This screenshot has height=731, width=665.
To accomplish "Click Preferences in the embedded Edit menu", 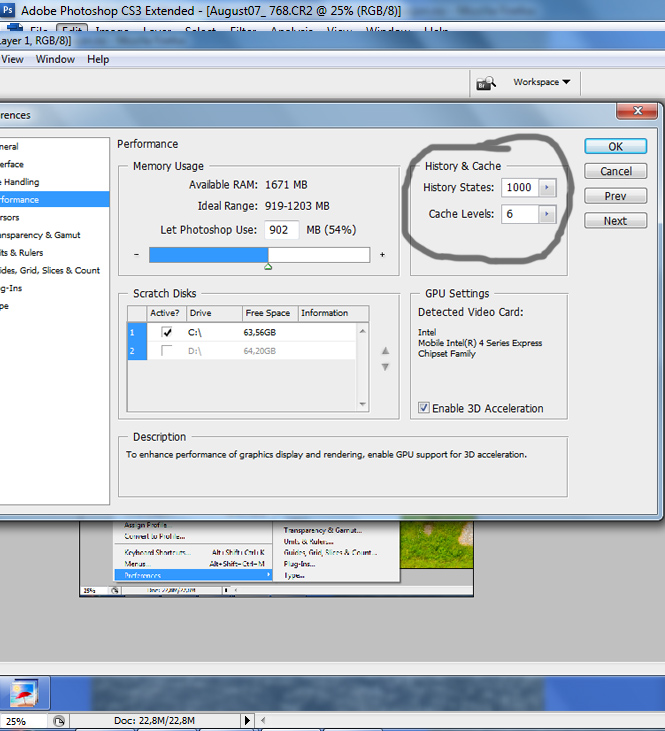I will coord(193,575).
